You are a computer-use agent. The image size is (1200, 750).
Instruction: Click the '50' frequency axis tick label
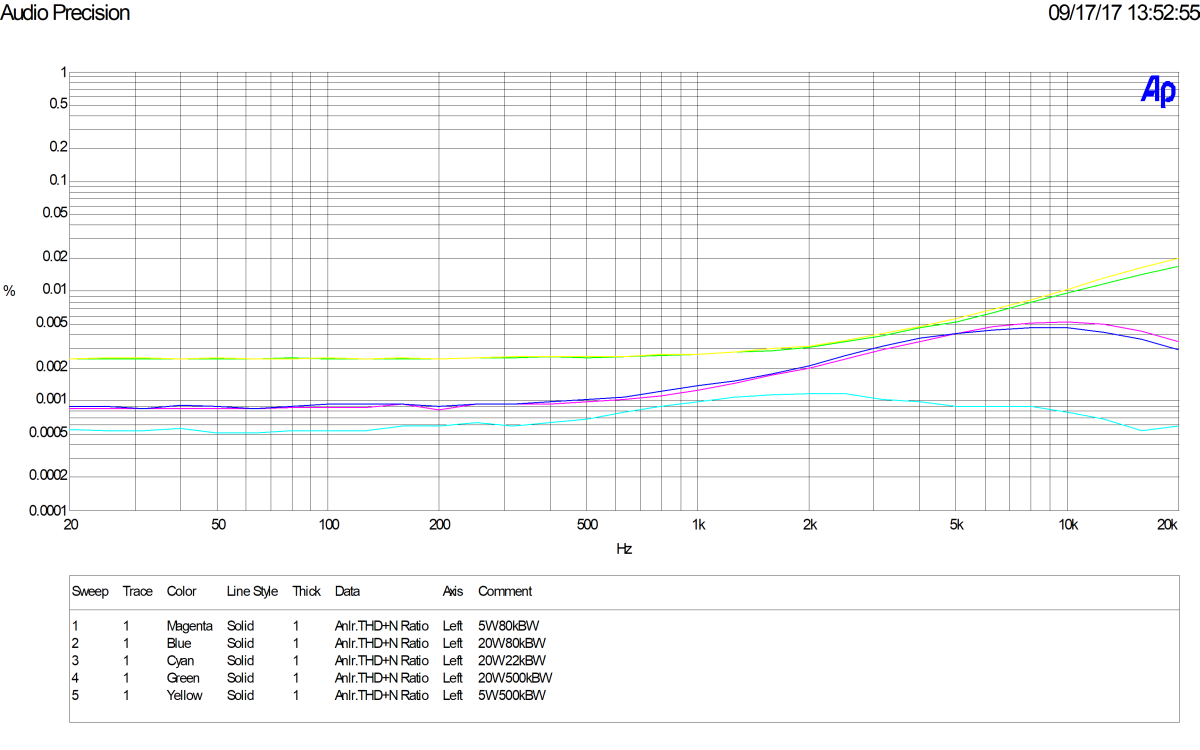pos(217,525)
